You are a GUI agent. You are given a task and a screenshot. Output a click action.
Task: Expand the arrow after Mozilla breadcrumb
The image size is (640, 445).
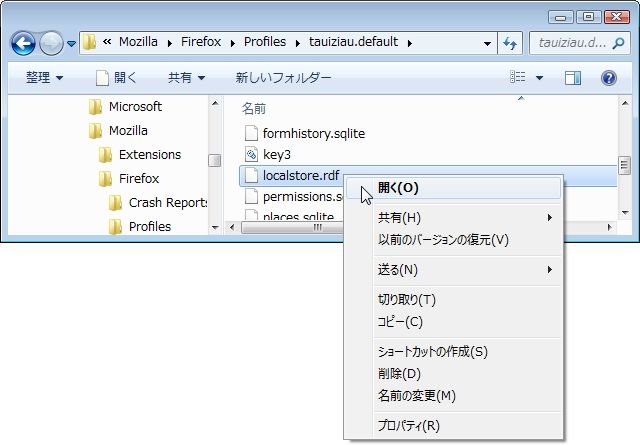tap(169, 43)
